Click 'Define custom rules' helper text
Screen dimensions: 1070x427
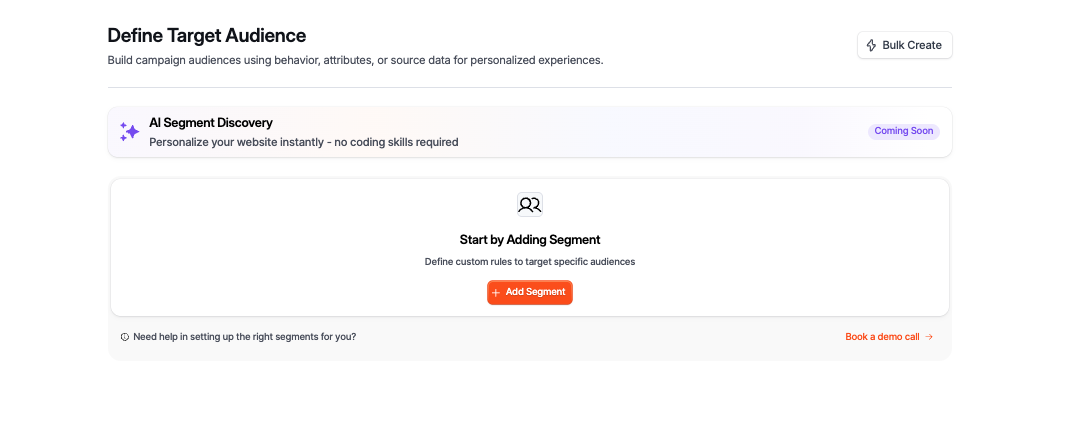pos(530,262)
